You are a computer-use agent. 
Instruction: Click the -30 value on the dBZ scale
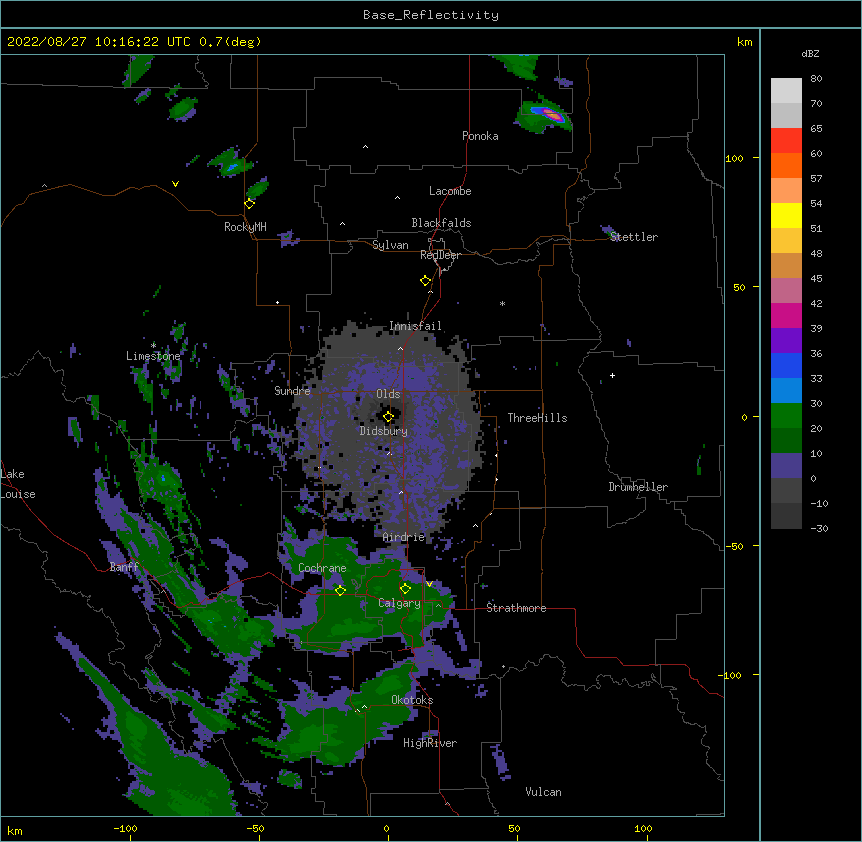pyautogui.click(x=819, y=529)
